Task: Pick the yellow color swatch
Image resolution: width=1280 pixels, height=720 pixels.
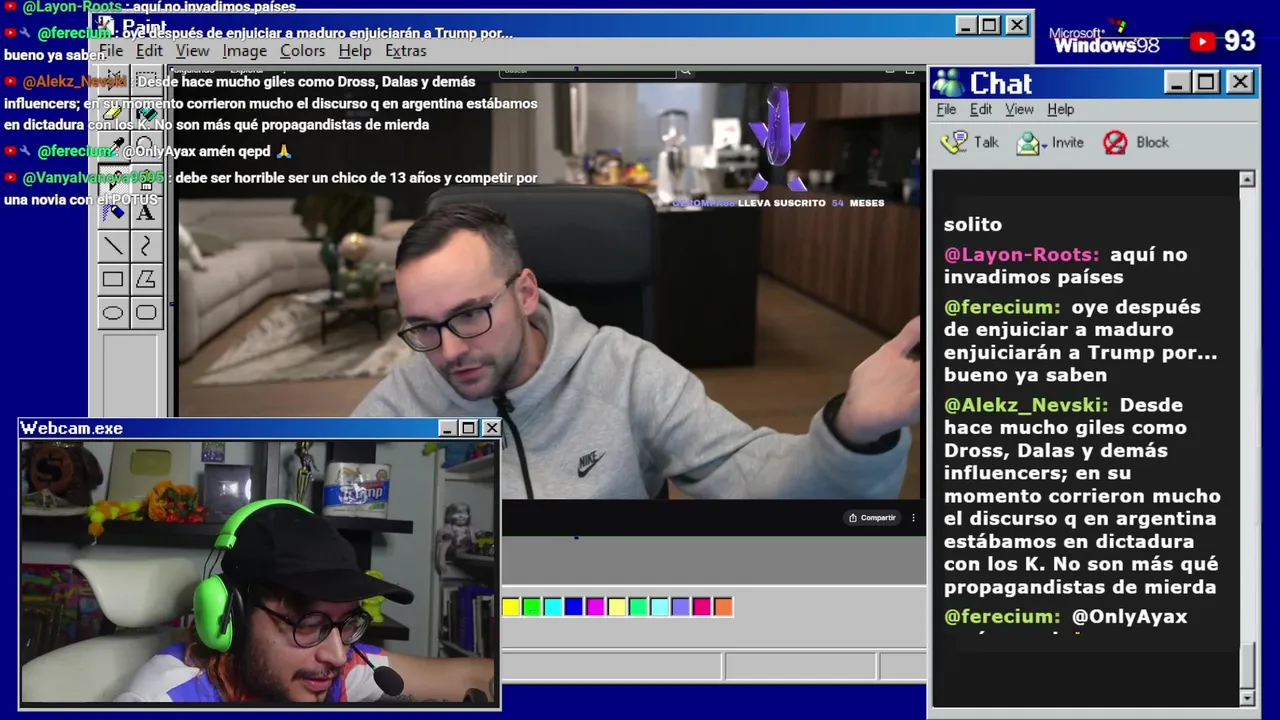Action: click(511, 606)
